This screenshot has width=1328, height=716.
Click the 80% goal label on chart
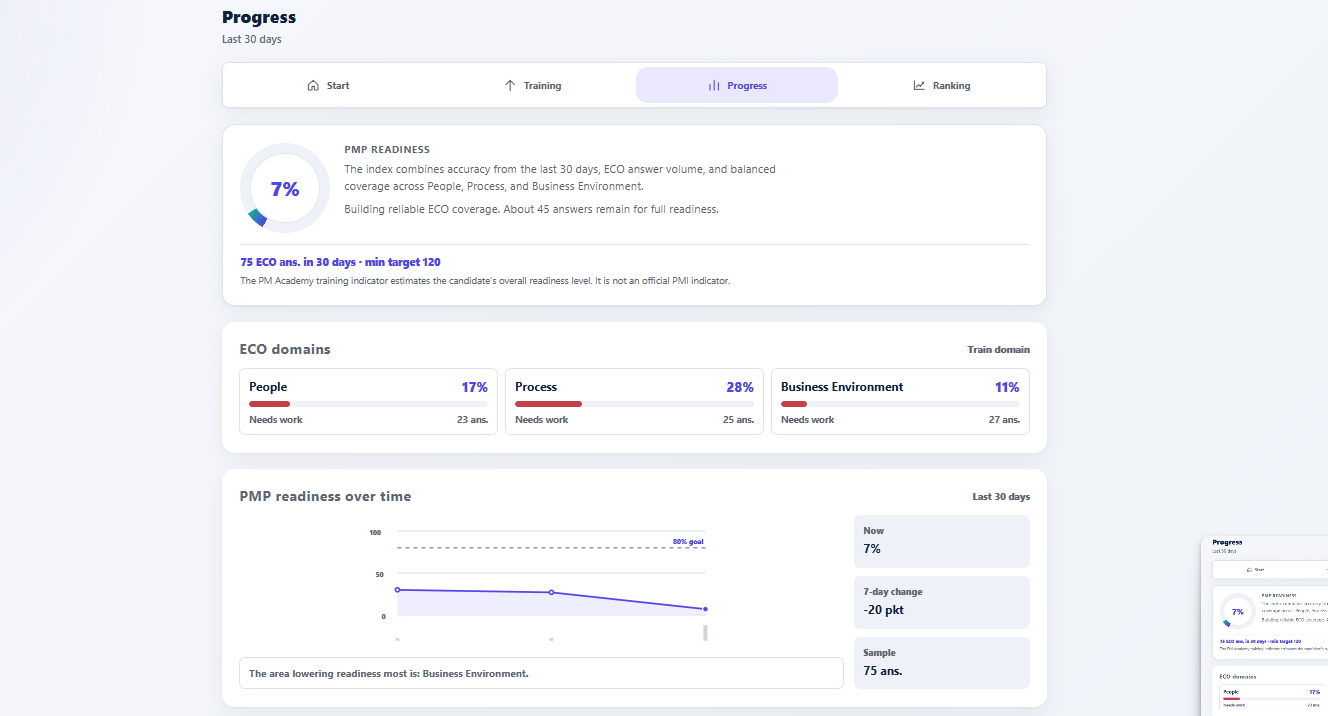click(688, 542)
